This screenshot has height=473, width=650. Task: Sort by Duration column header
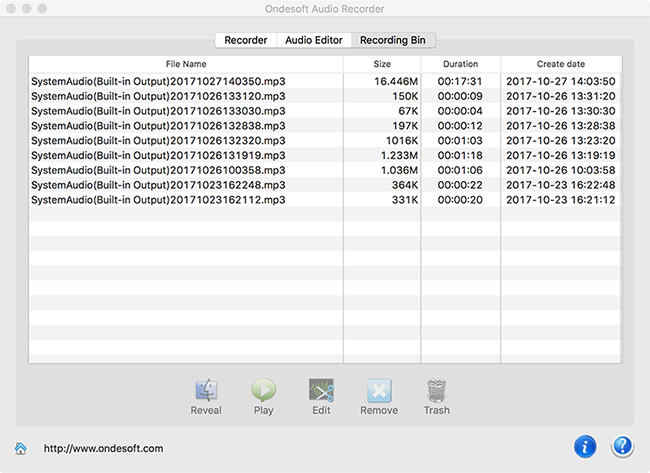coord(460,64)
